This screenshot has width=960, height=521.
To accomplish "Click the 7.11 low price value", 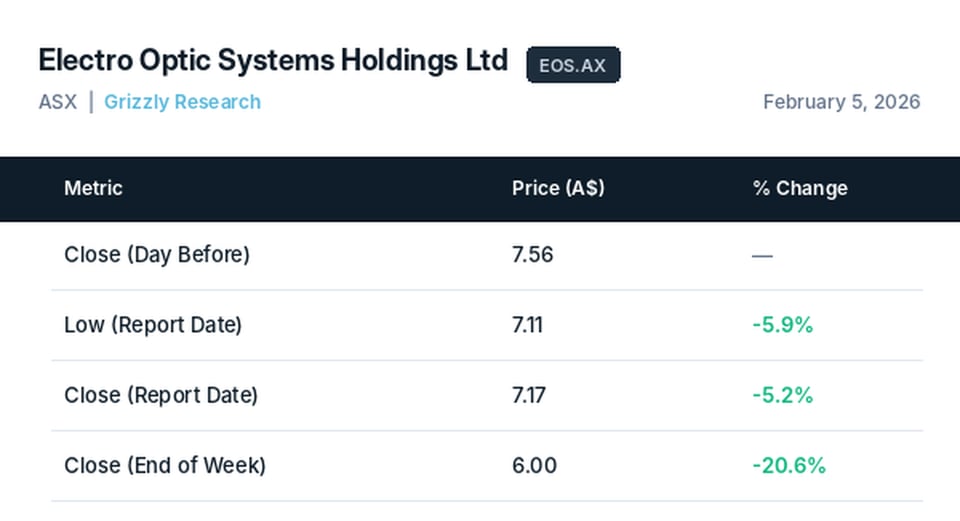I will 527,325.
